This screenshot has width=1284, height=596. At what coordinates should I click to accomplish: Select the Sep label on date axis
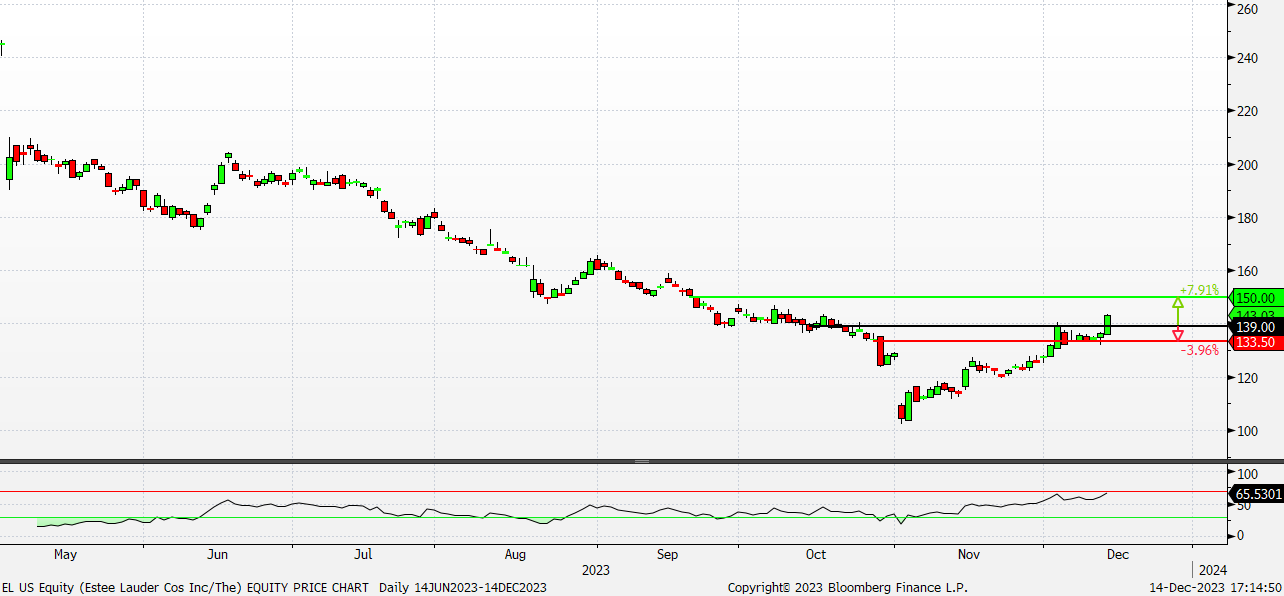pyautogui.click(x=667, y=553)
